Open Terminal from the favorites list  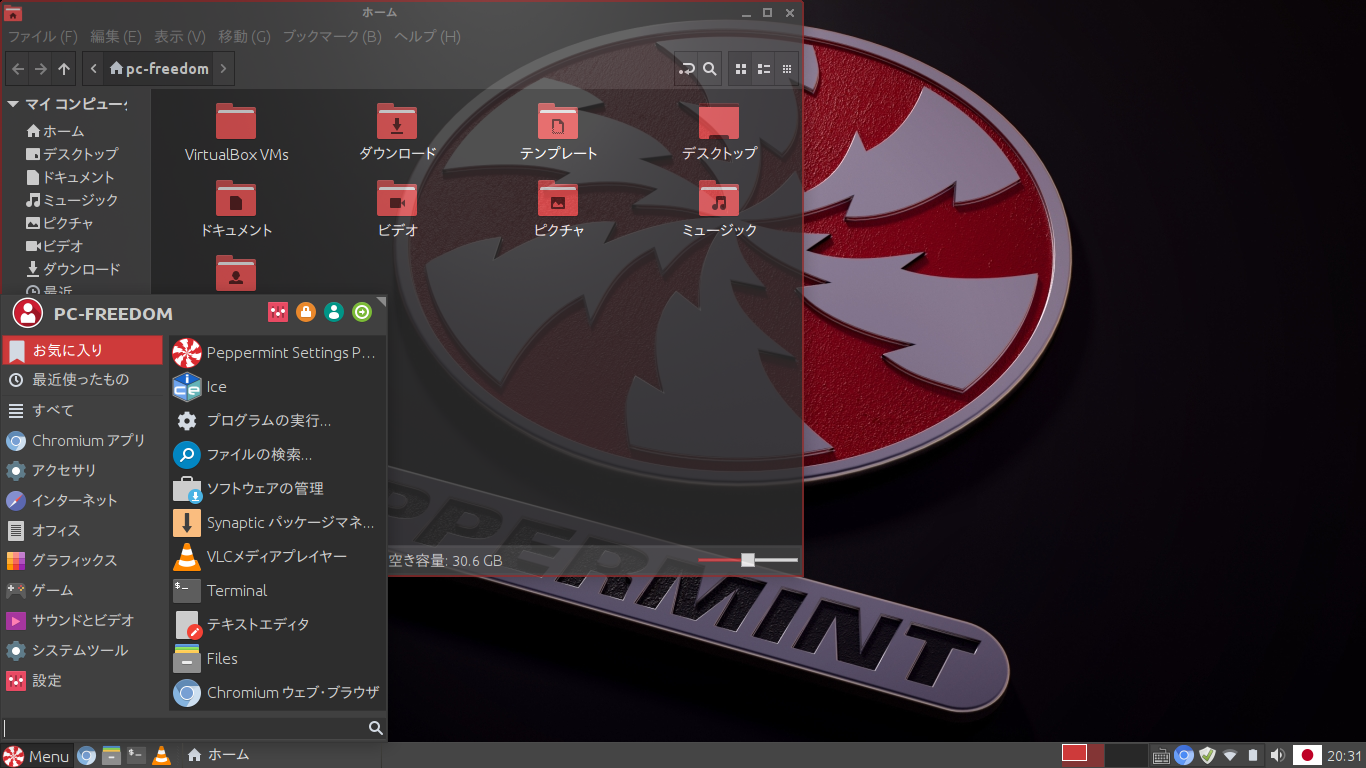236,591
